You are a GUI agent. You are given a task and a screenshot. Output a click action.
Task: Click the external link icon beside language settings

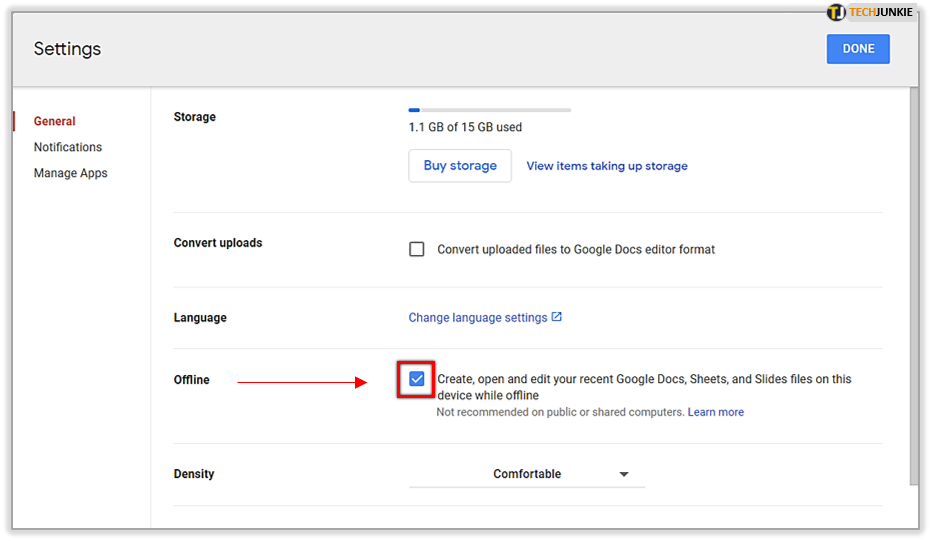556,317
